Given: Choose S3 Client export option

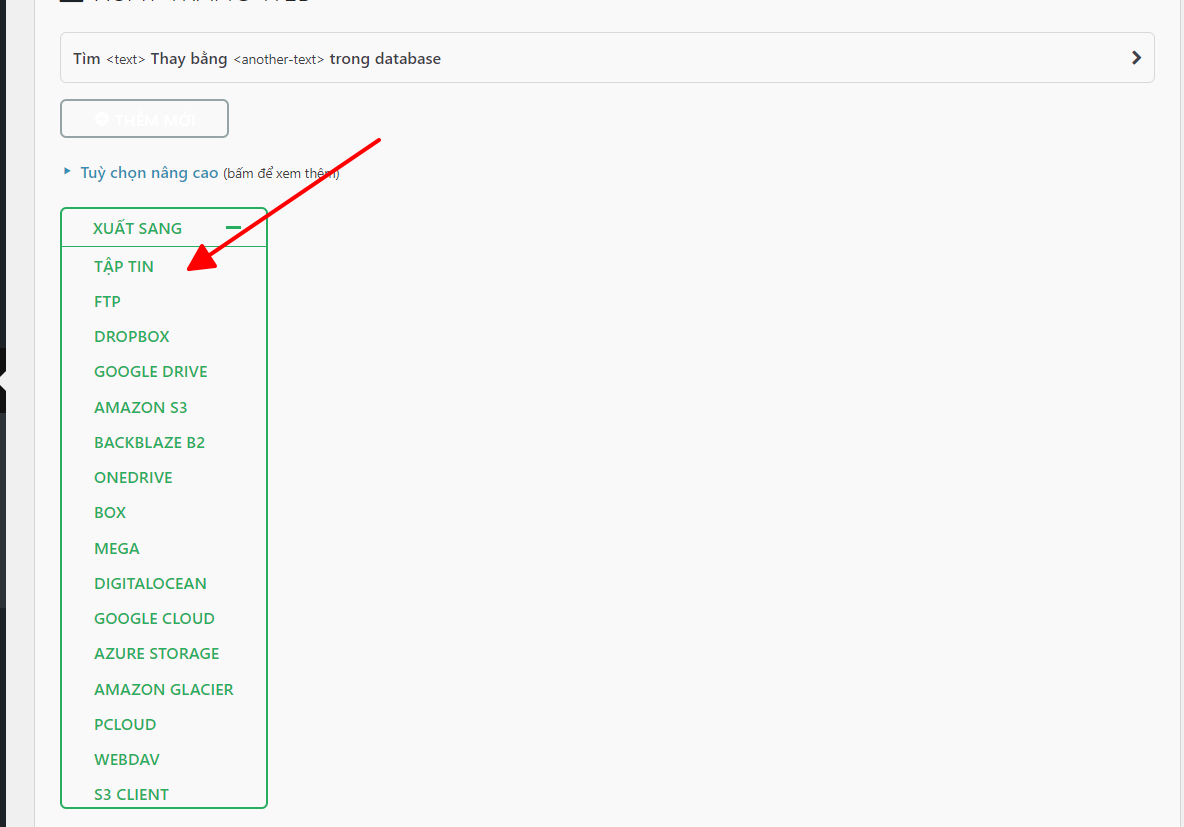Looking at the screenshot, I should pos(131,795).
